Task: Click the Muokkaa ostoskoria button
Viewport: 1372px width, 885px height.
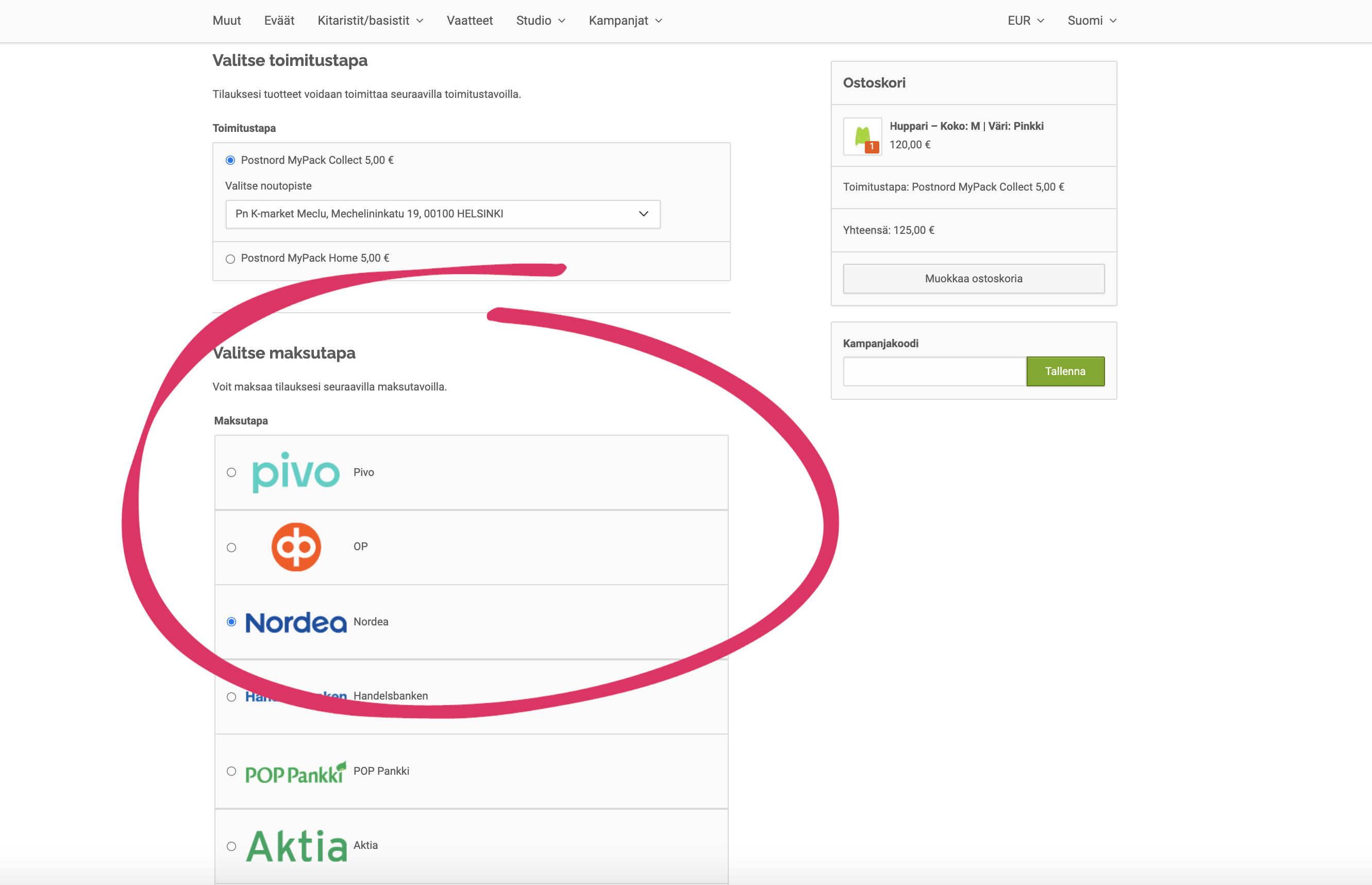Action: 973,279
